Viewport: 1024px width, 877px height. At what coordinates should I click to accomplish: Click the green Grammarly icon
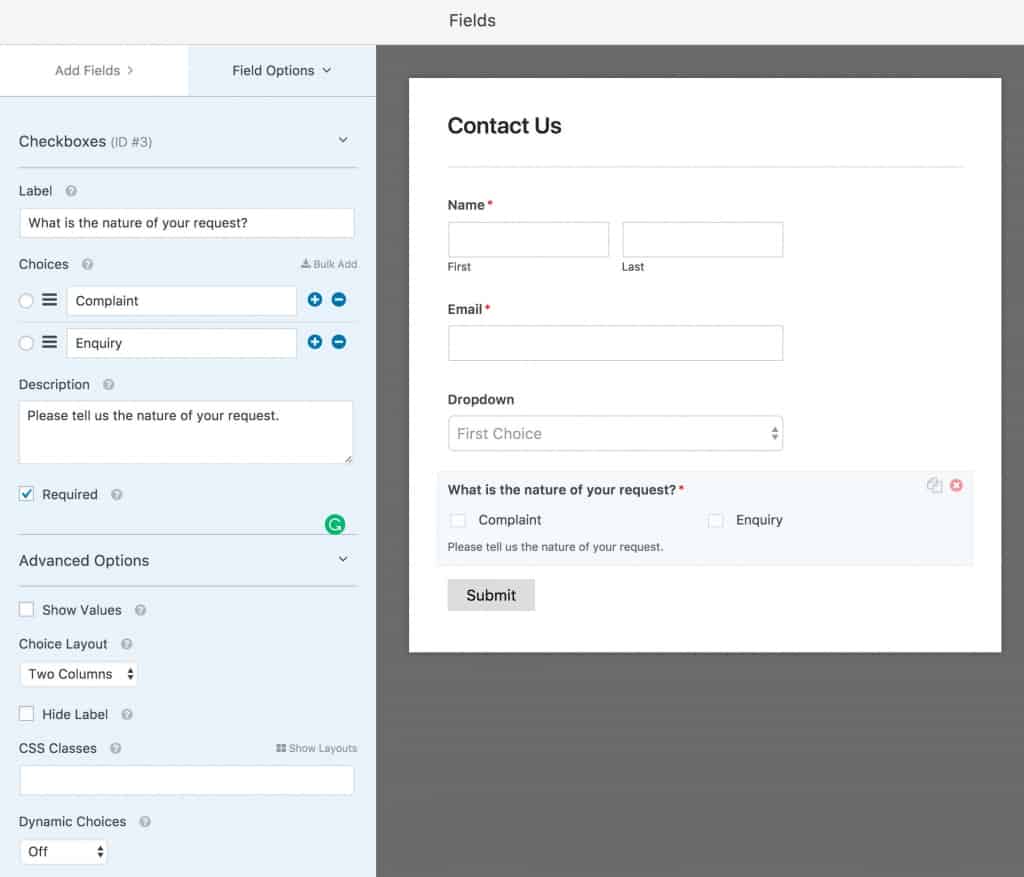coord(335,524)
